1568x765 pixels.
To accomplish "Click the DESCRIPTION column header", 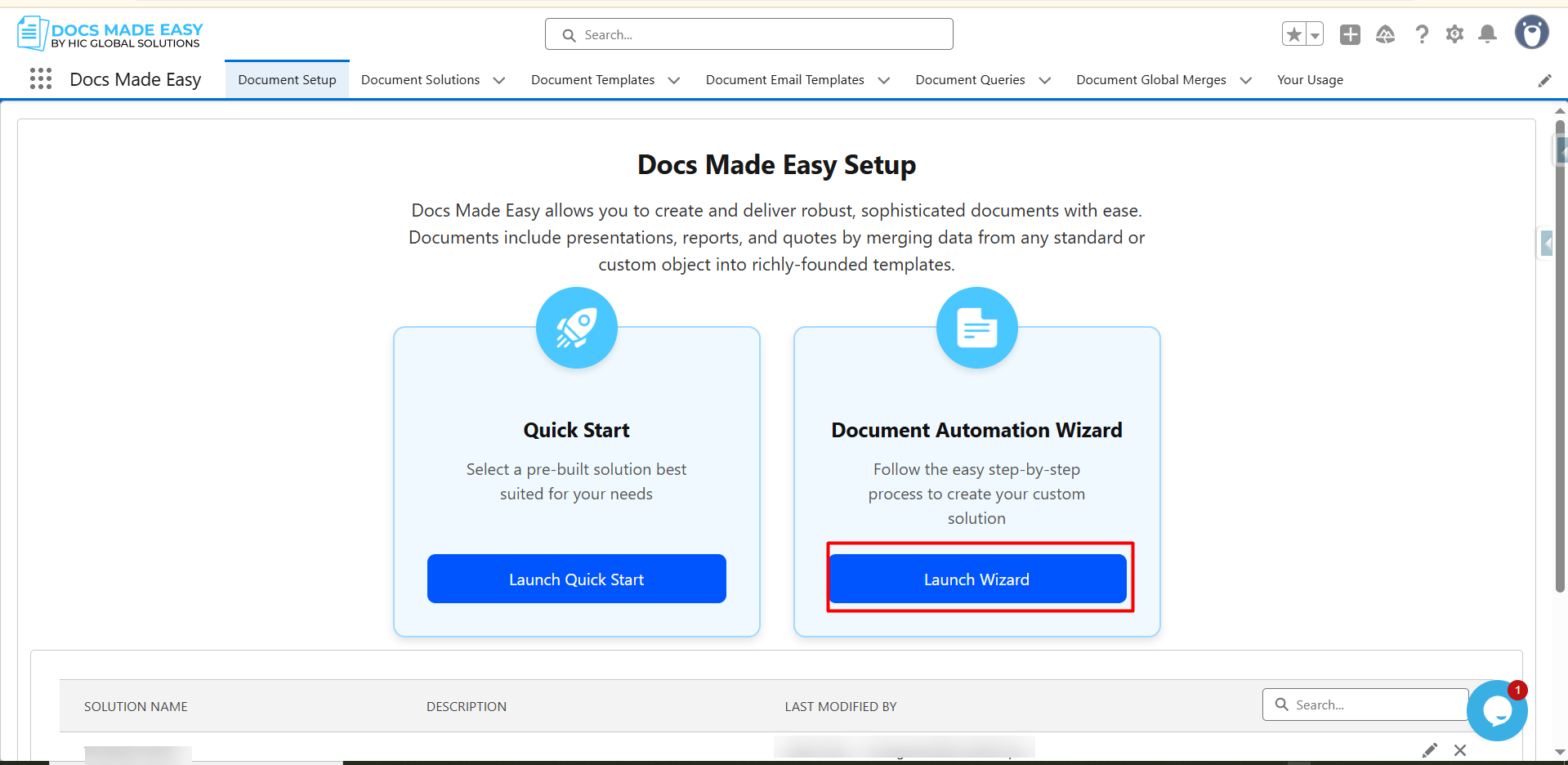I will (x=467, y=706).
